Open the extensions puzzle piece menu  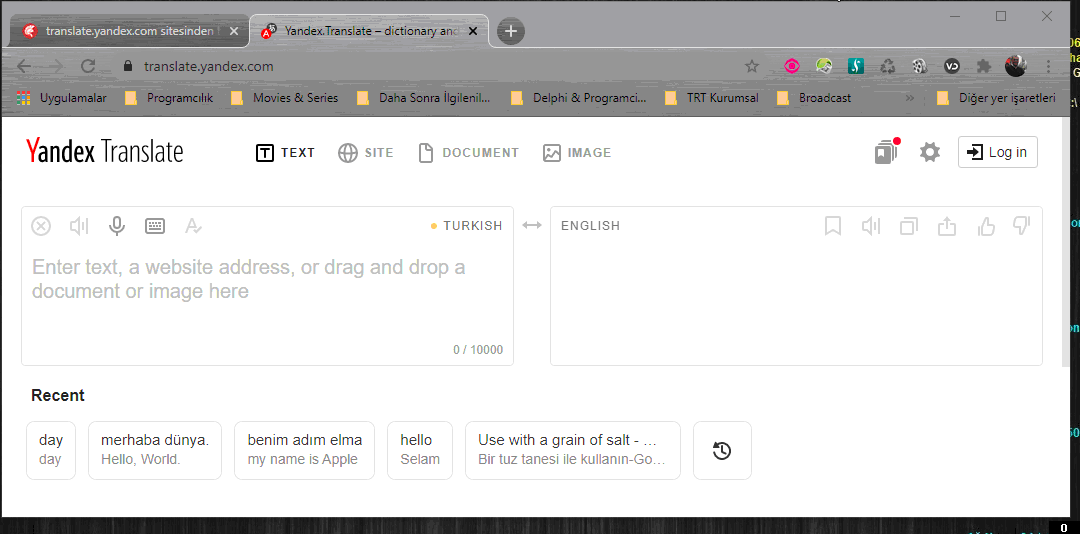(x=984, y=66)
